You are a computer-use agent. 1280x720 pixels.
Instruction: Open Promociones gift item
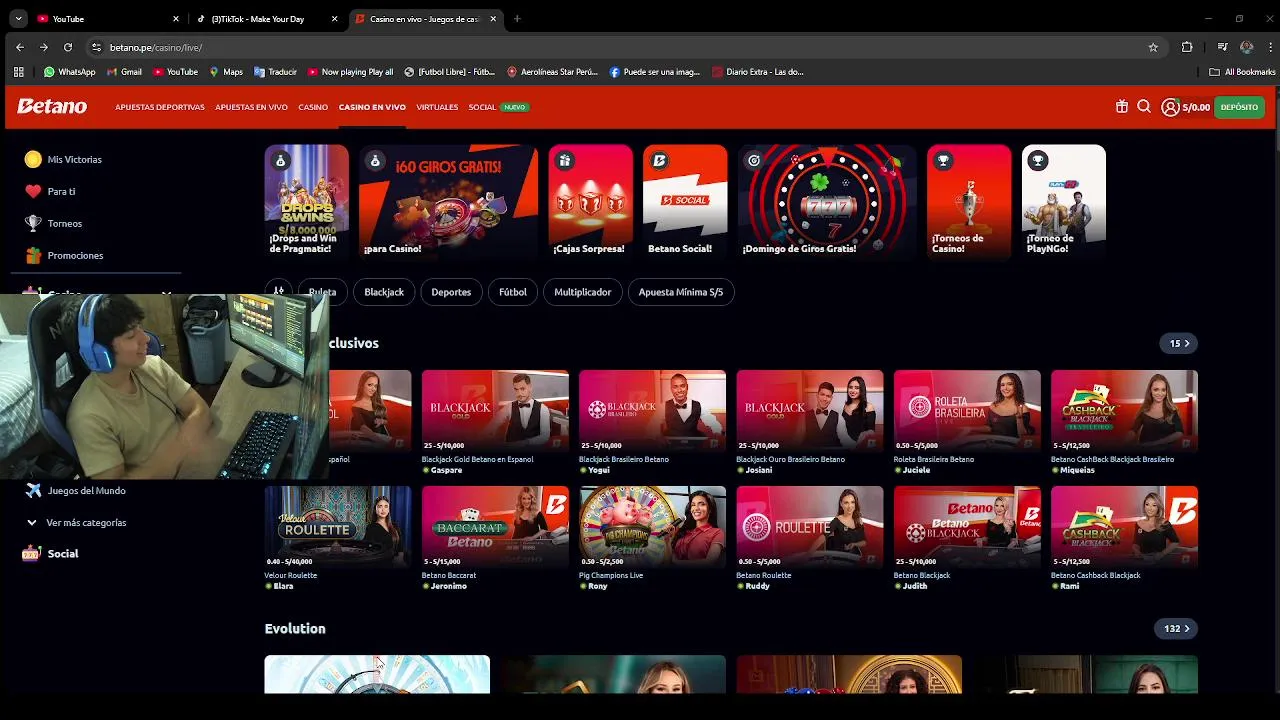[64, 255]
